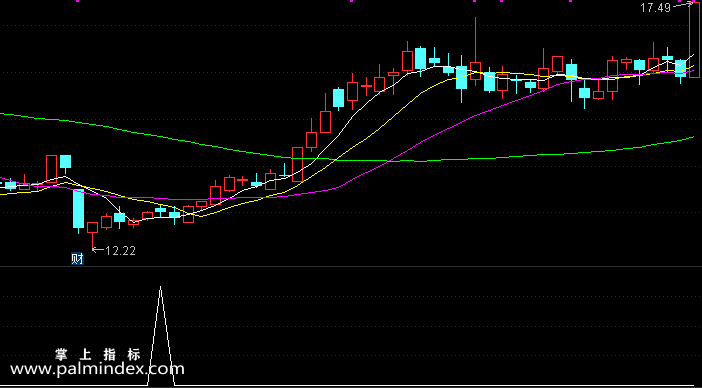This screenshot has width=702, height=388.
Task: Open the www.palmindex.com watermark link
Action: 97,370
